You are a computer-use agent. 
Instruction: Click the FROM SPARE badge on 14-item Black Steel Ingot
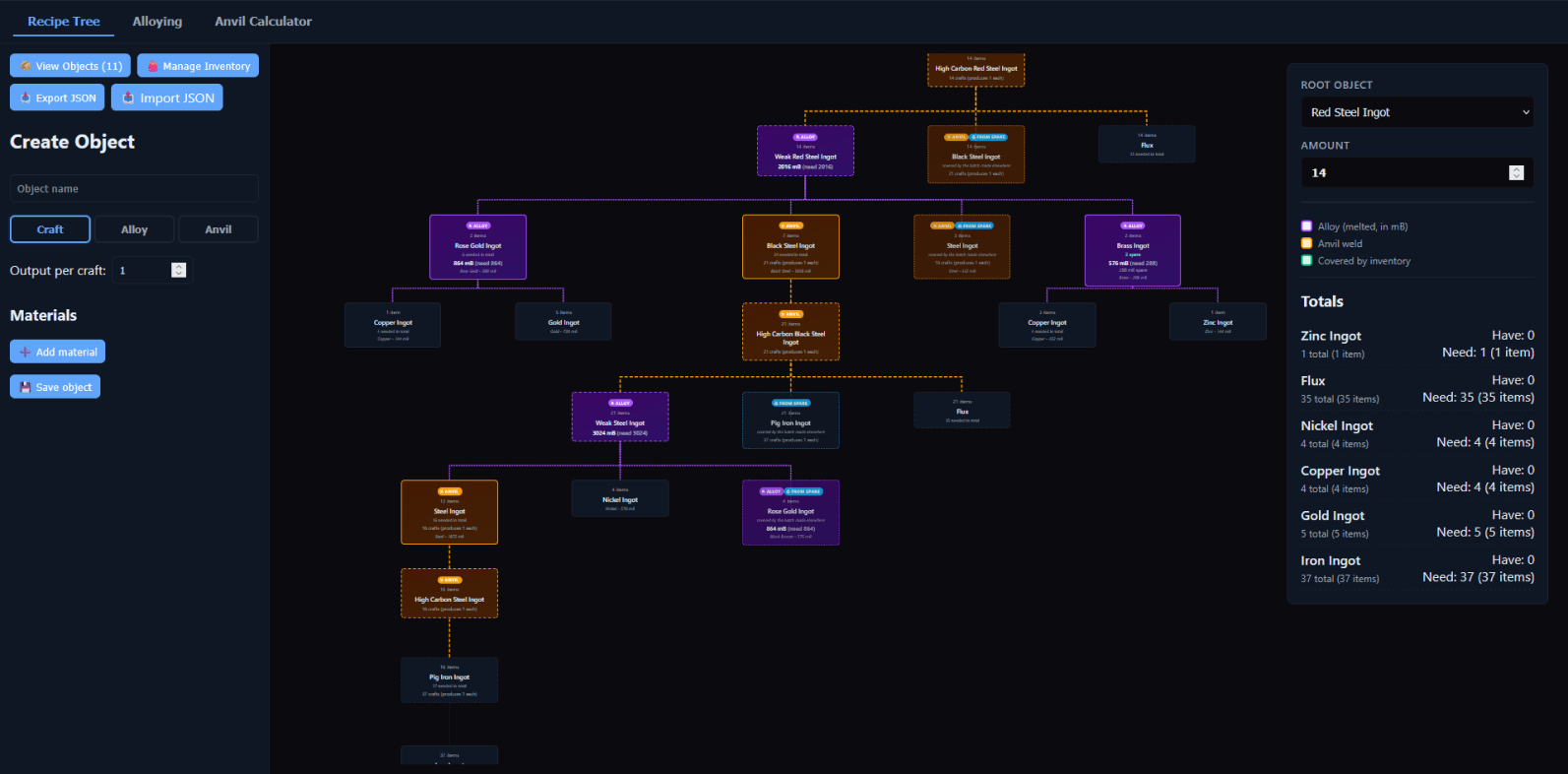pyautogui.click(x=988, y=137)
